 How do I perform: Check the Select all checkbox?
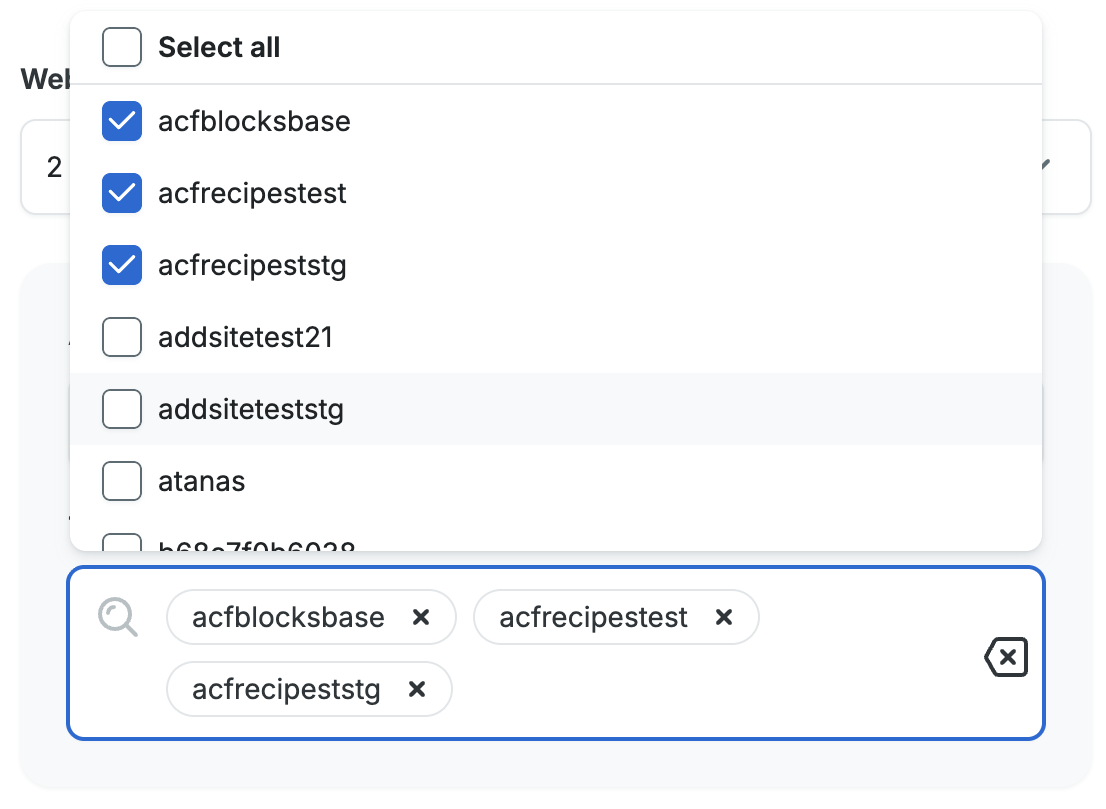pos(122,47)
